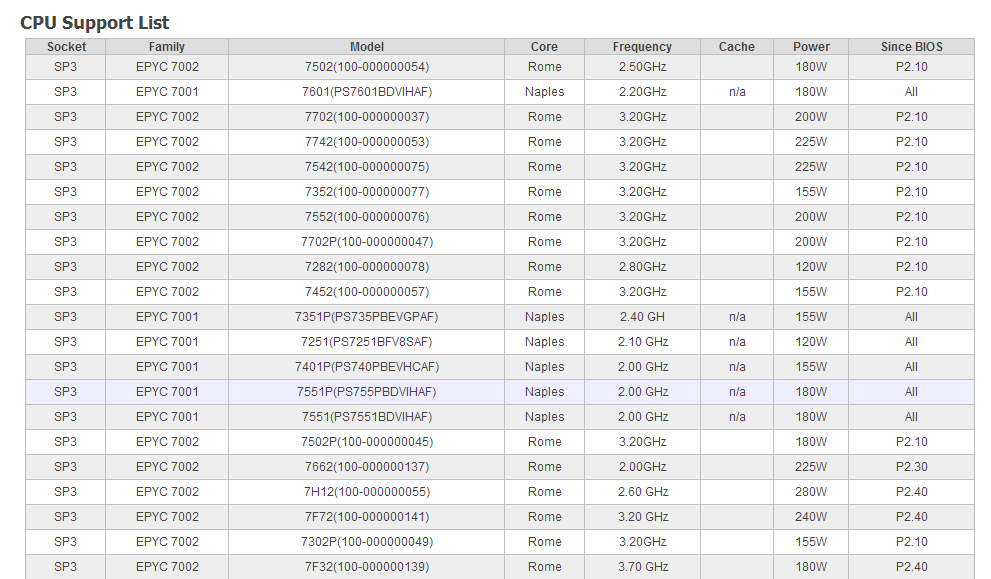
Task: Click the 2.50GHz frequency value
Action: (x=642, y=67)
